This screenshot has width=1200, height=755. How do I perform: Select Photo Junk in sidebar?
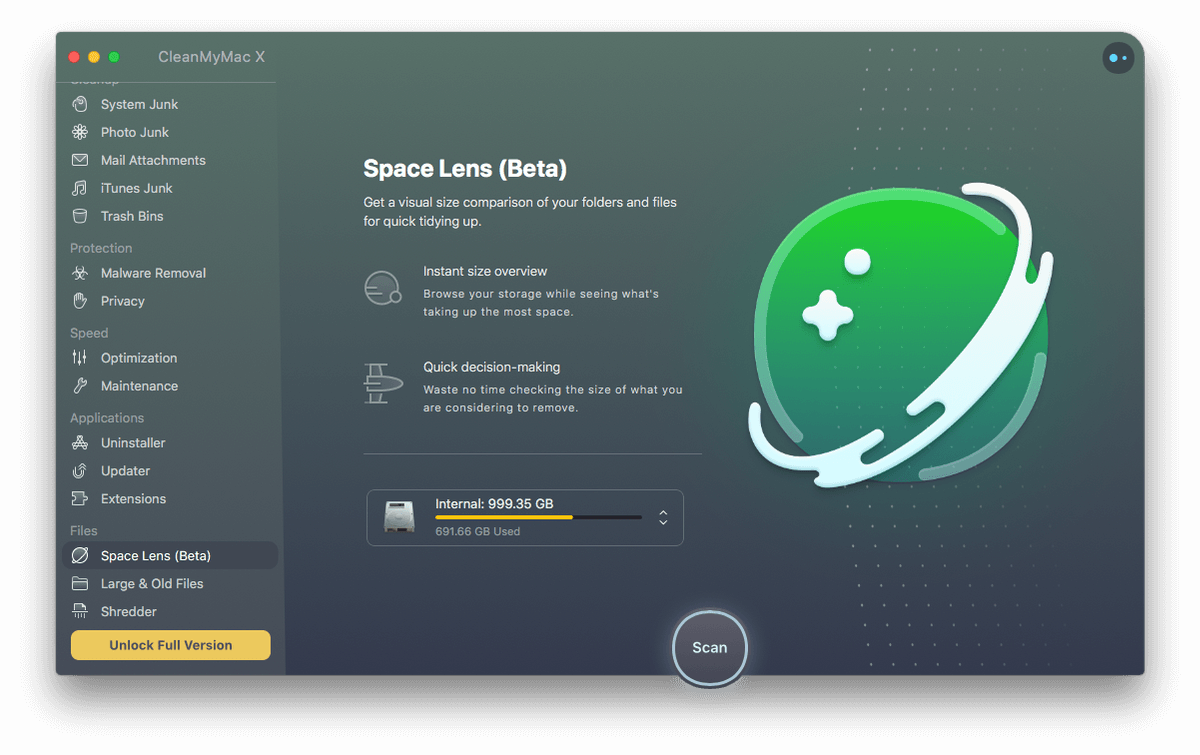tap(170, 132)
